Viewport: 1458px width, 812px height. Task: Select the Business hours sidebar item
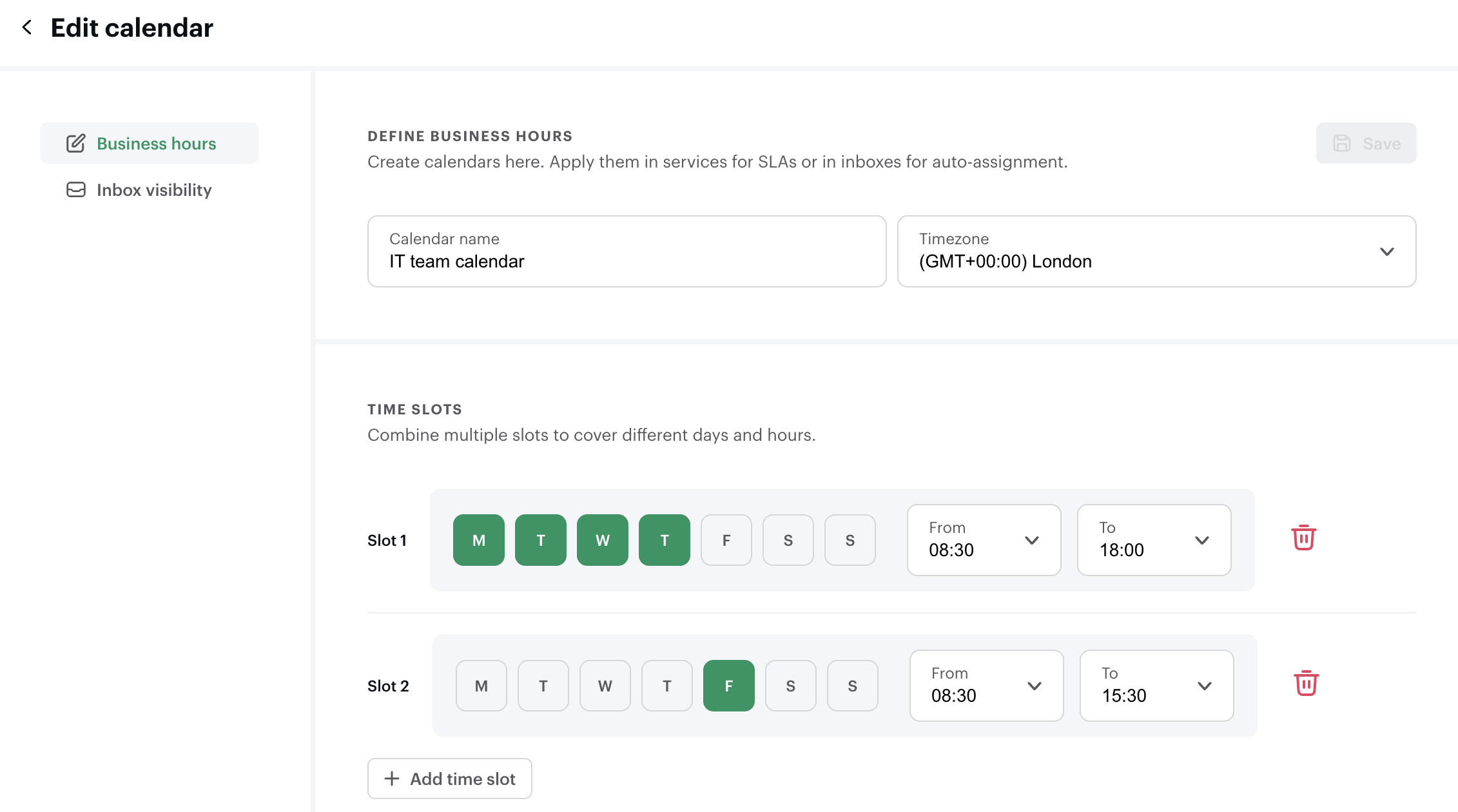pyautogui.click(x=156, y=143)
